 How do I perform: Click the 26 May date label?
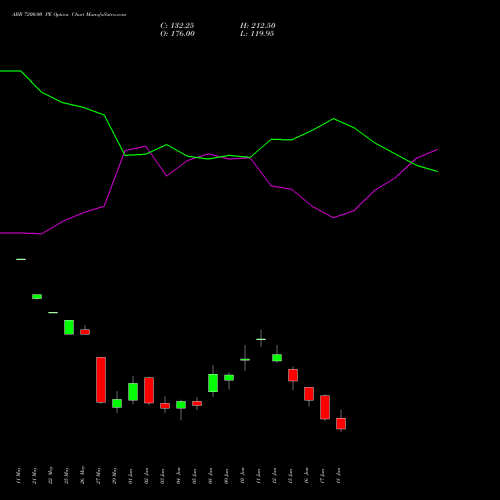[x=83, y=475]
